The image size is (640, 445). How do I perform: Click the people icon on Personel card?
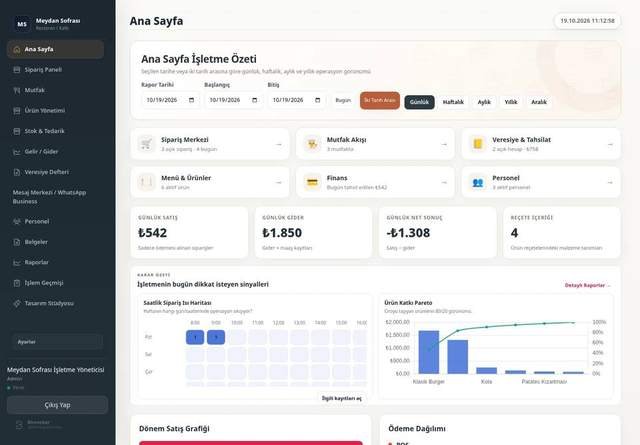point(478,182)
